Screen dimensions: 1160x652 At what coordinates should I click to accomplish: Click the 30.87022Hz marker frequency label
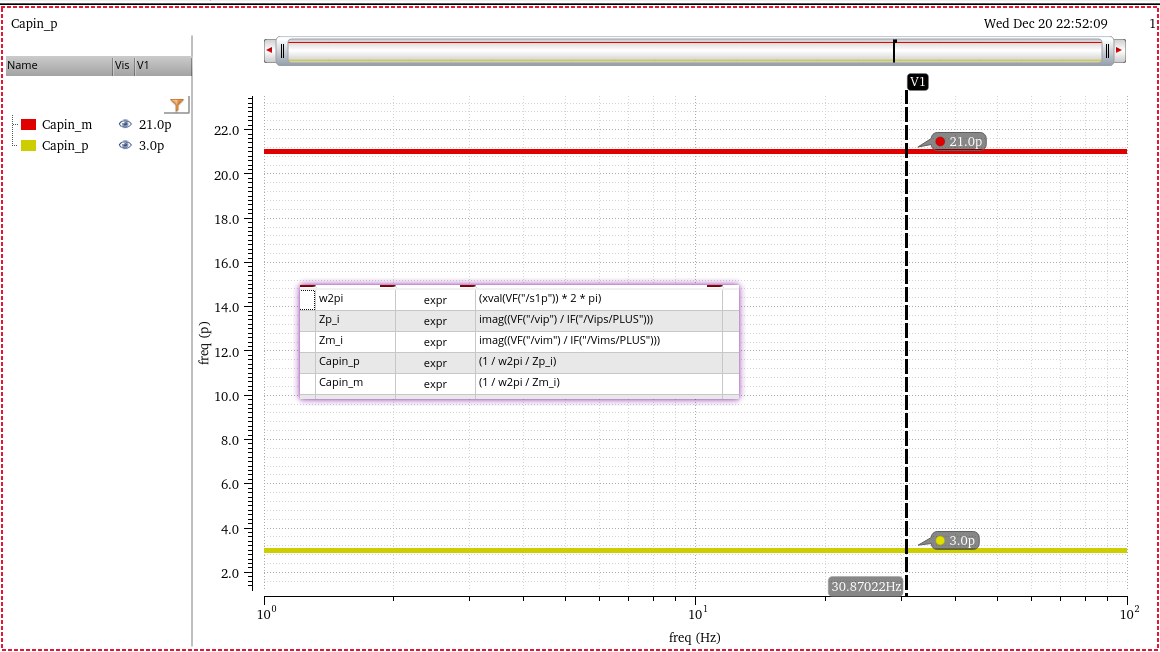click(866, 586)
